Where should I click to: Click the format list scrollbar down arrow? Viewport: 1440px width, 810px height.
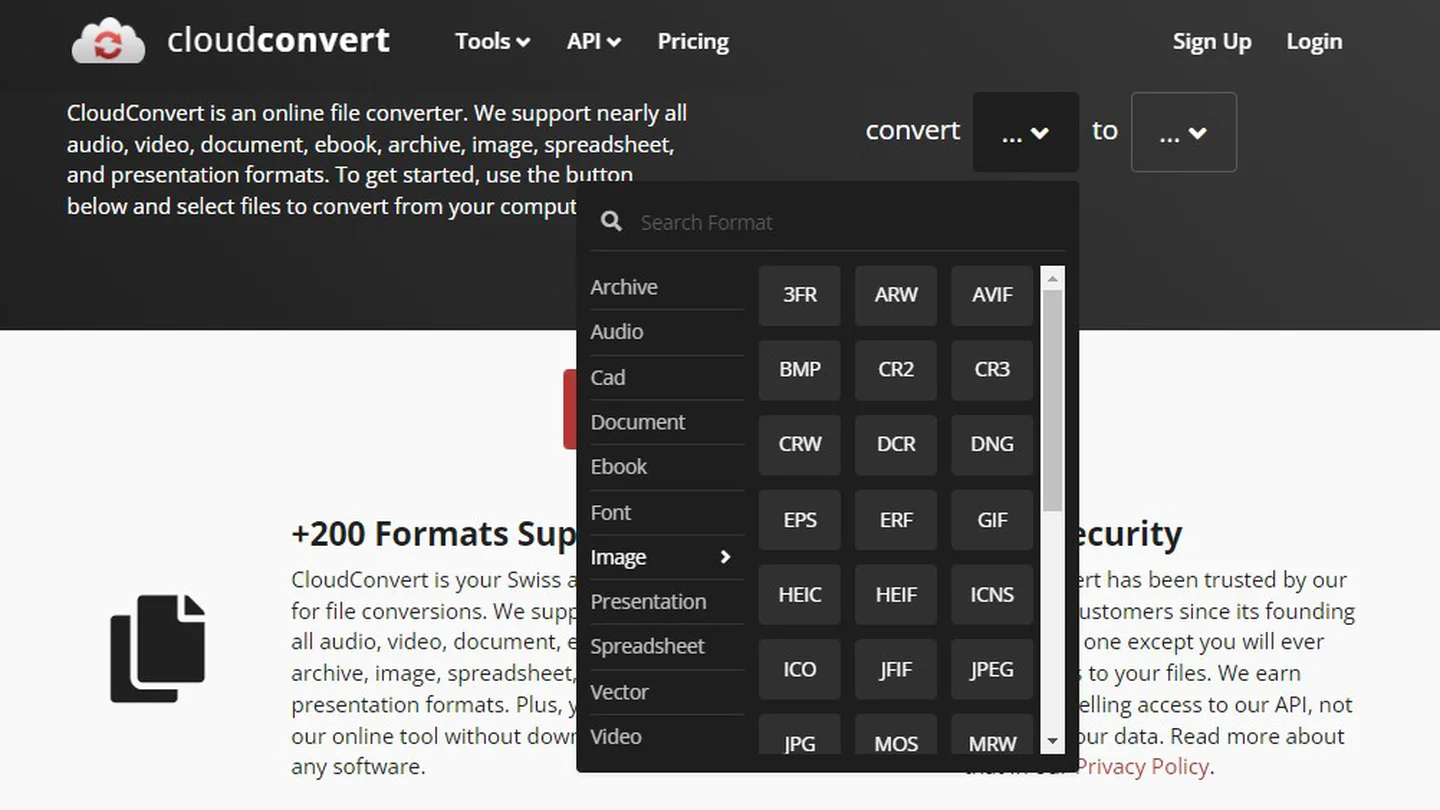(1052, 742)
